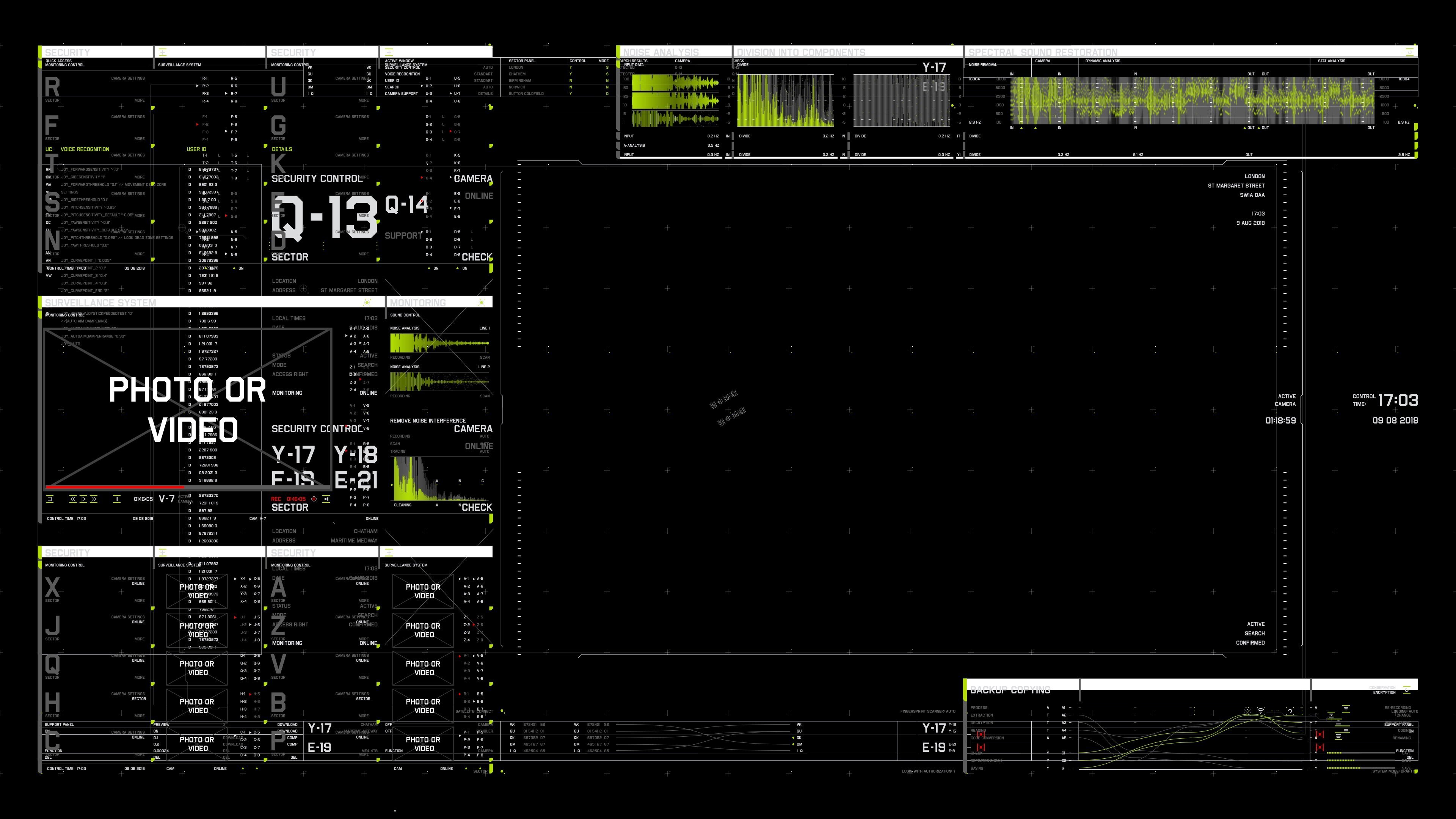The width and height of the screenshot is (1456, 819).
Task: Click the 01:18:59 active camera timer
Action: tap(1280, 420)
